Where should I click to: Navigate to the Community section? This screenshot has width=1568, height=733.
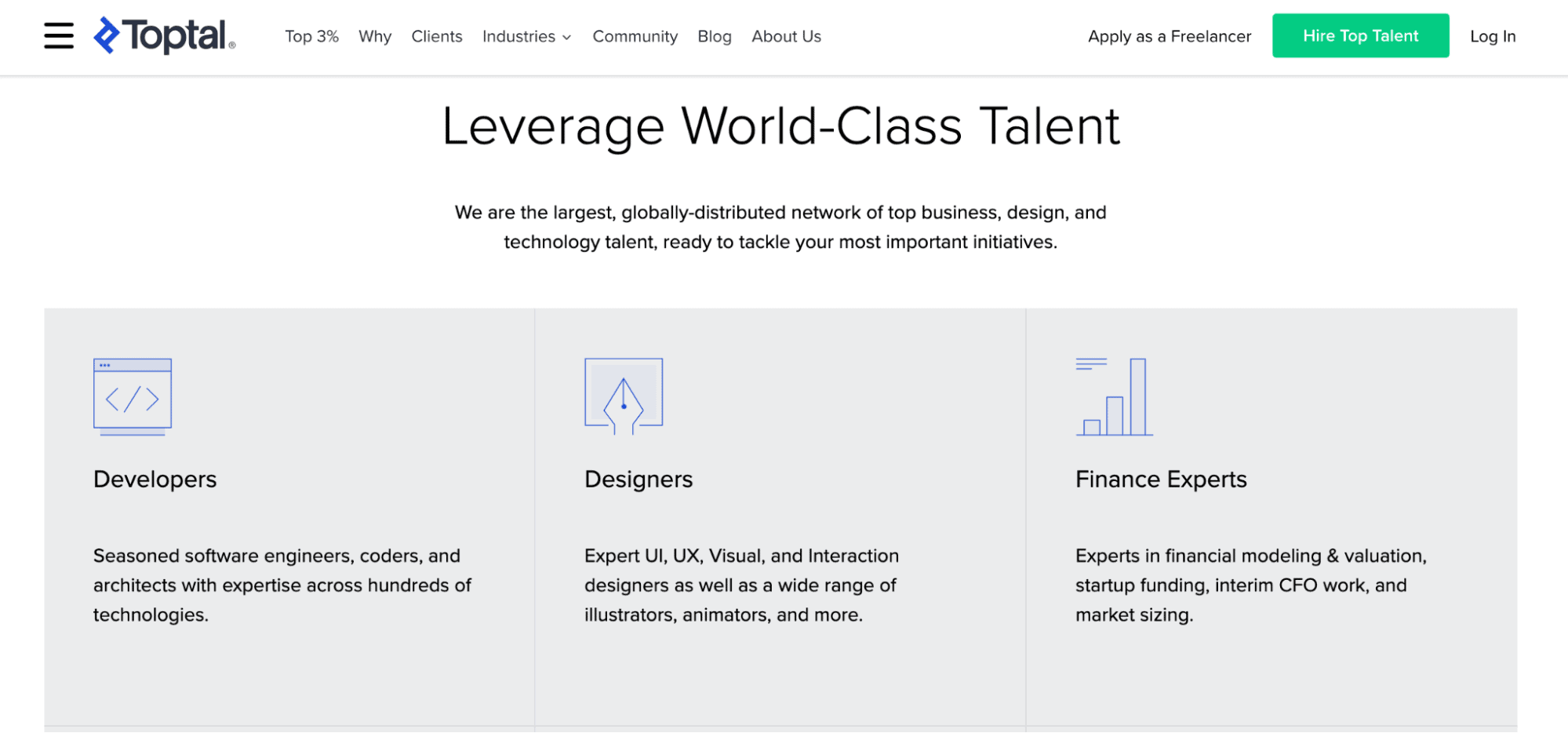coord(635,36)
